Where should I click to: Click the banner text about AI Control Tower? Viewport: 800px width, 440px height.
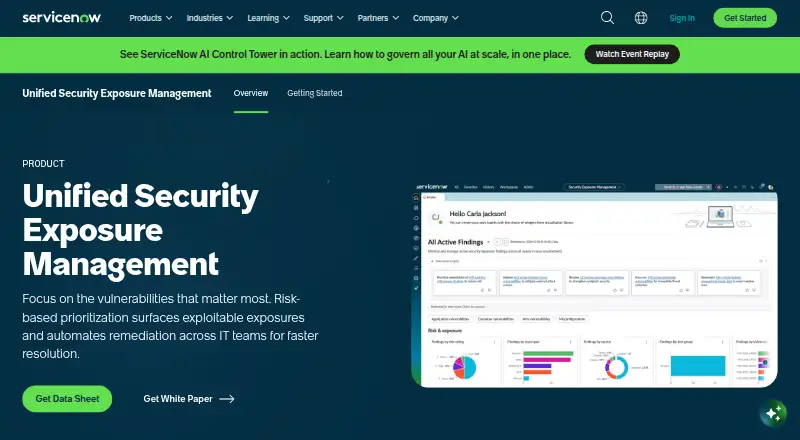345,54
